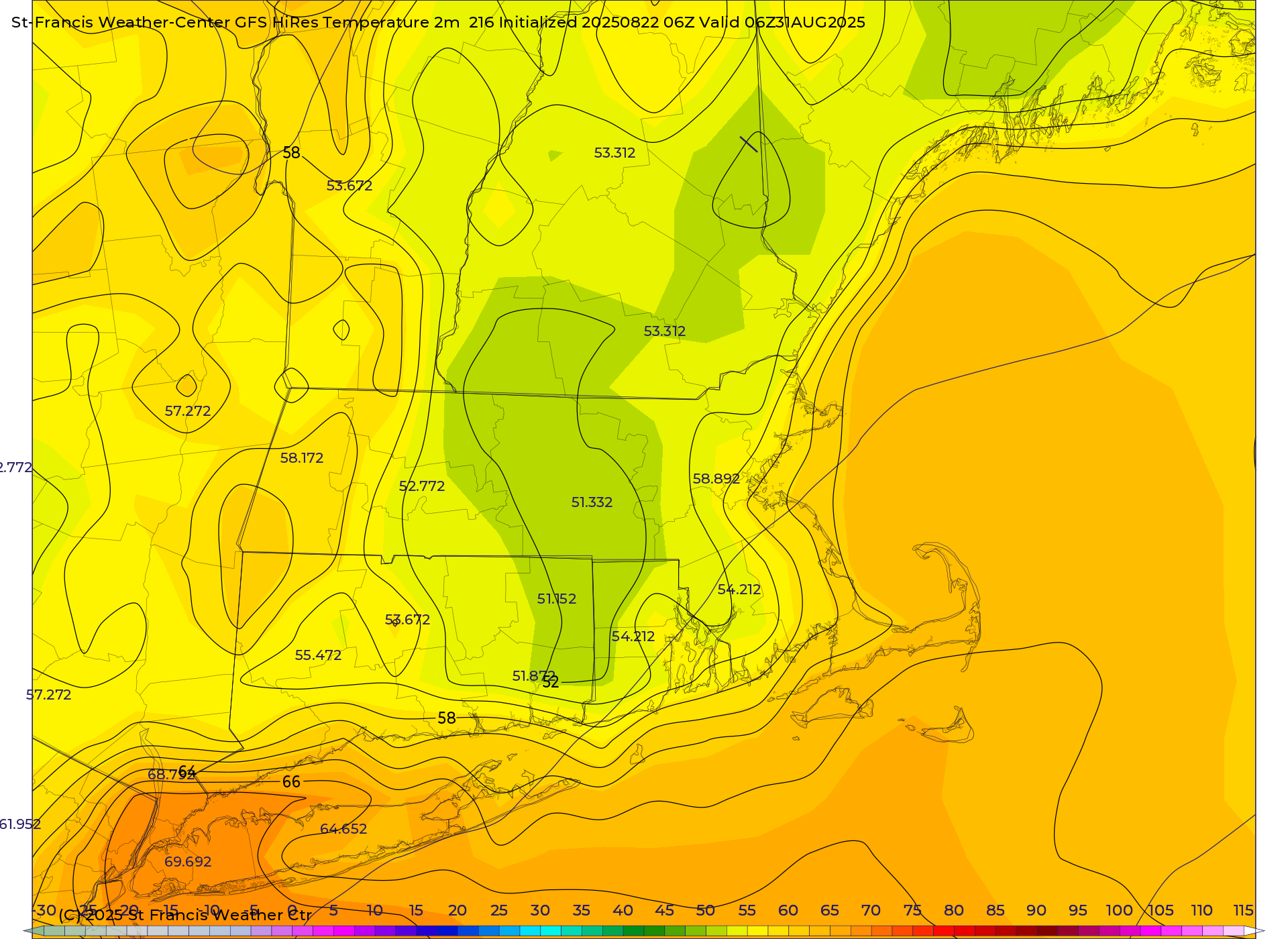Image resolution: width=1288 pixels, height=939 pixels.
Task: Click the 53.312 value below the title
Action: [x=614, y=153]
